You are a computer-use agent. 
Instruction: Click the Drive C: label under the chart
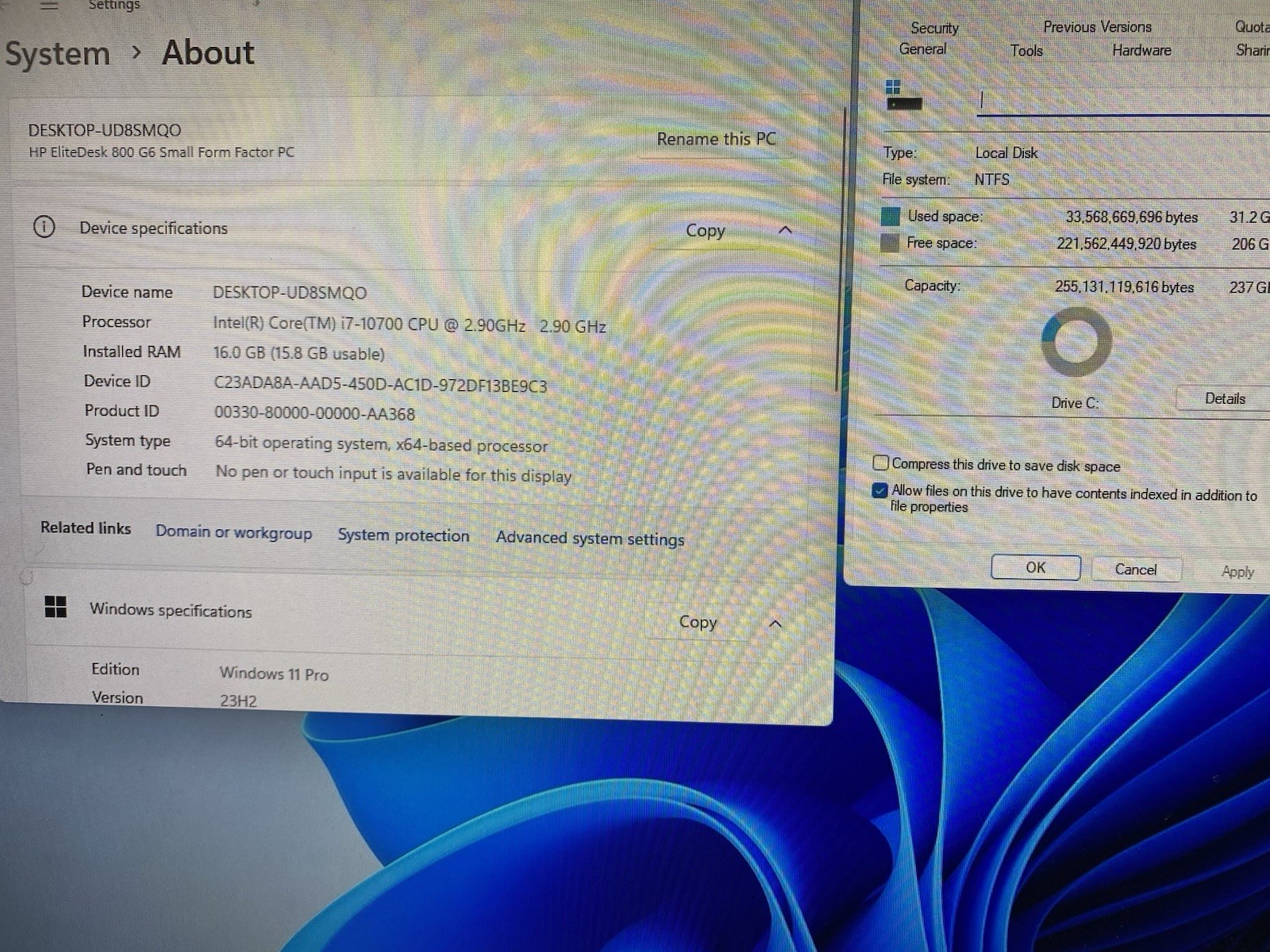point(1075,402)
